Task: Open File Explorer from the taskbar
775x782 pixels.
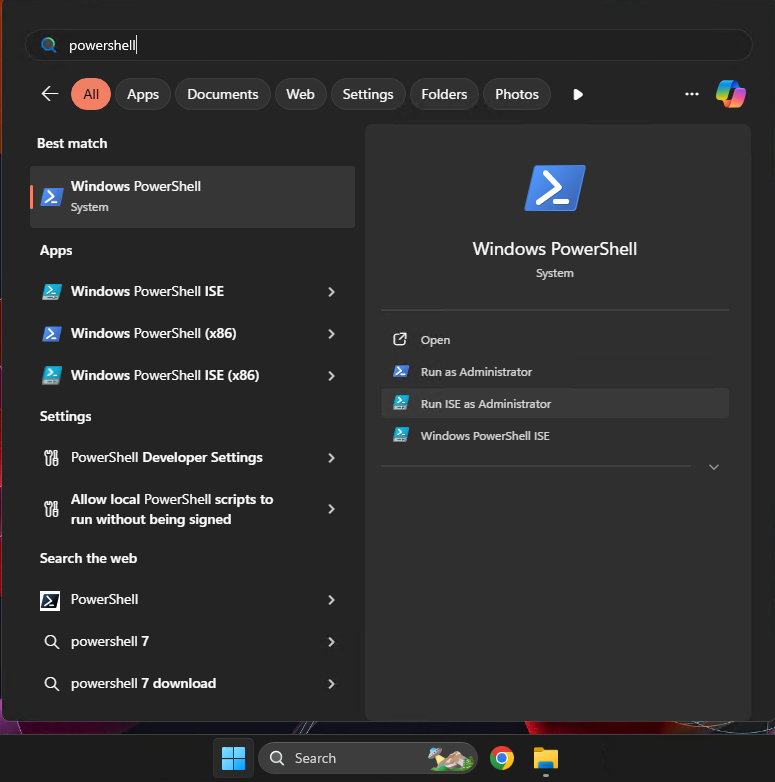Action: point(545,758)
